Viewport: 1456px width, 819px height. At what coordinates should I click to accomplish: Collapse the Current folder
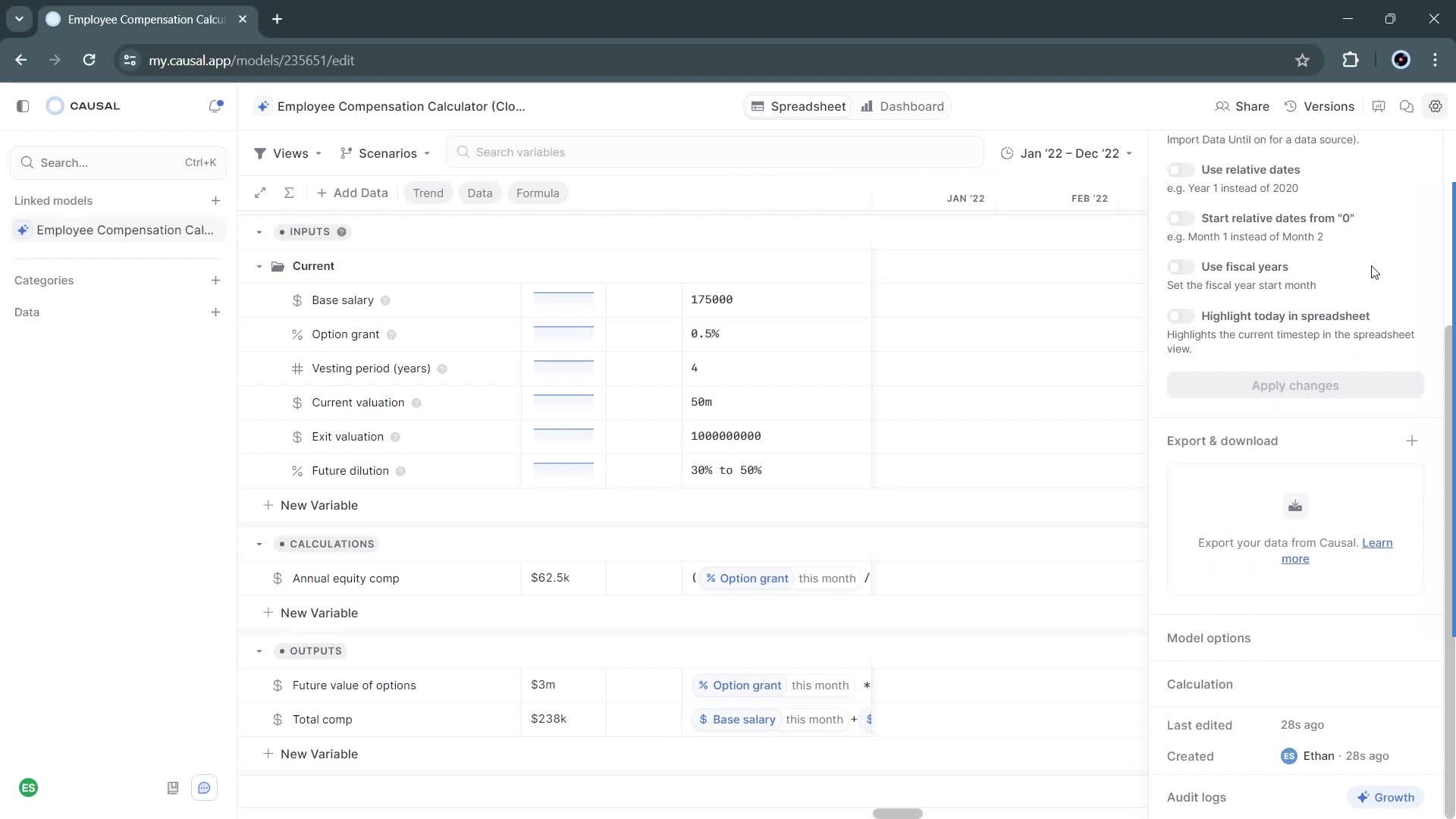coord(259,266)
